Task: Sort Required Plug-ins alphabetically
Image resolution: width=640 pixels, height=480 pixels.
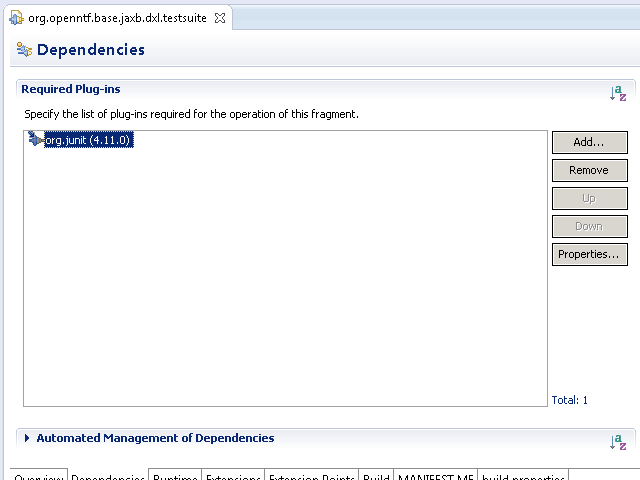Action: [x=618, y=93]
